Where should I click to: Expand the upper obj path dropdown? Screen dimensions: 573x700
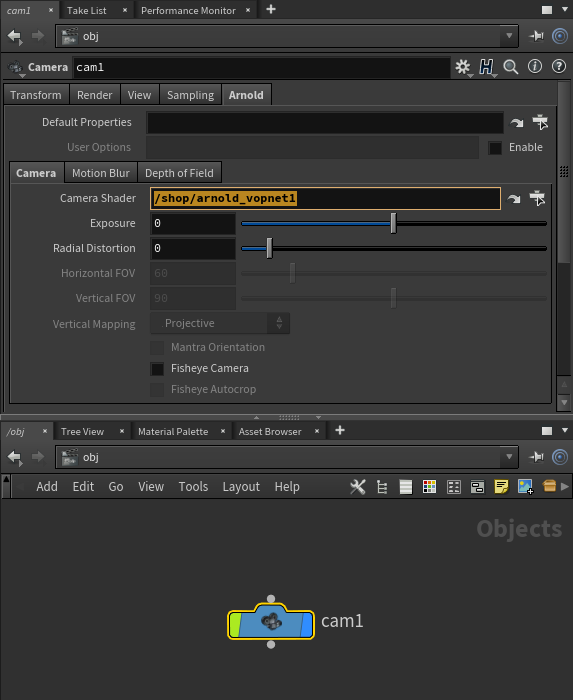click(x=509, y=36)
